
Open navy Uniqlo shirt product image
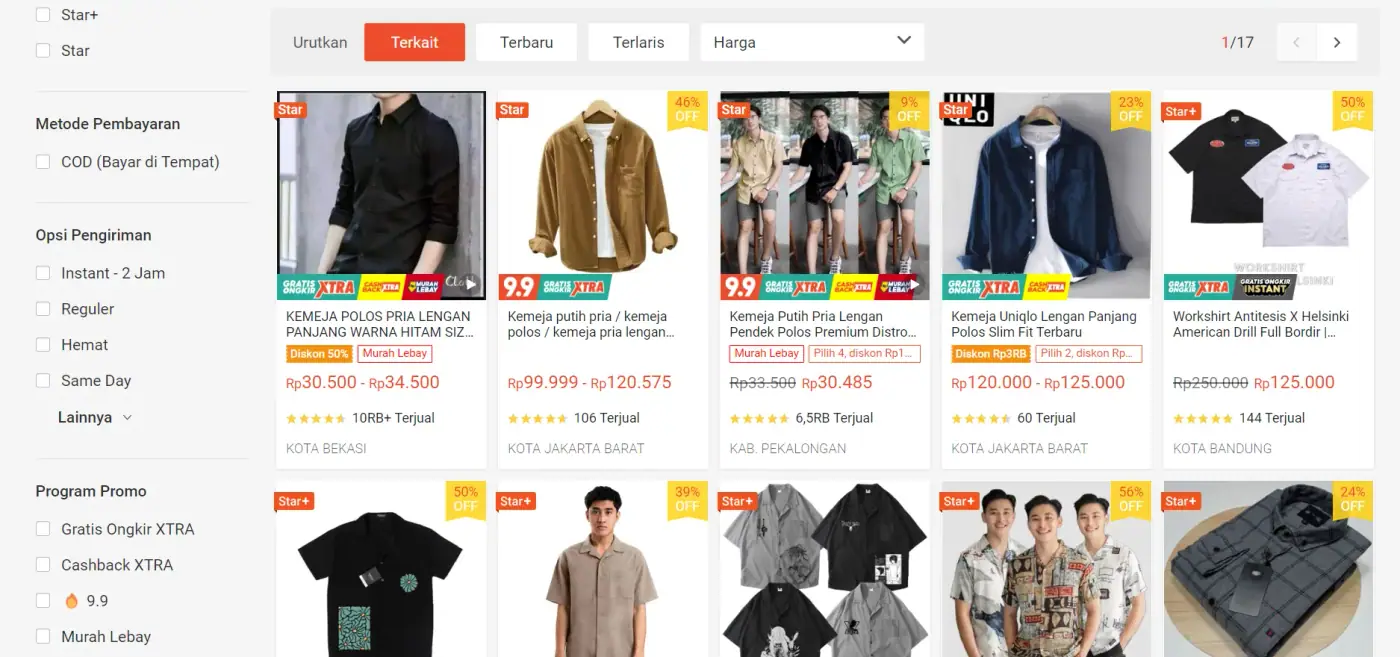click(x=1047, y=196)
